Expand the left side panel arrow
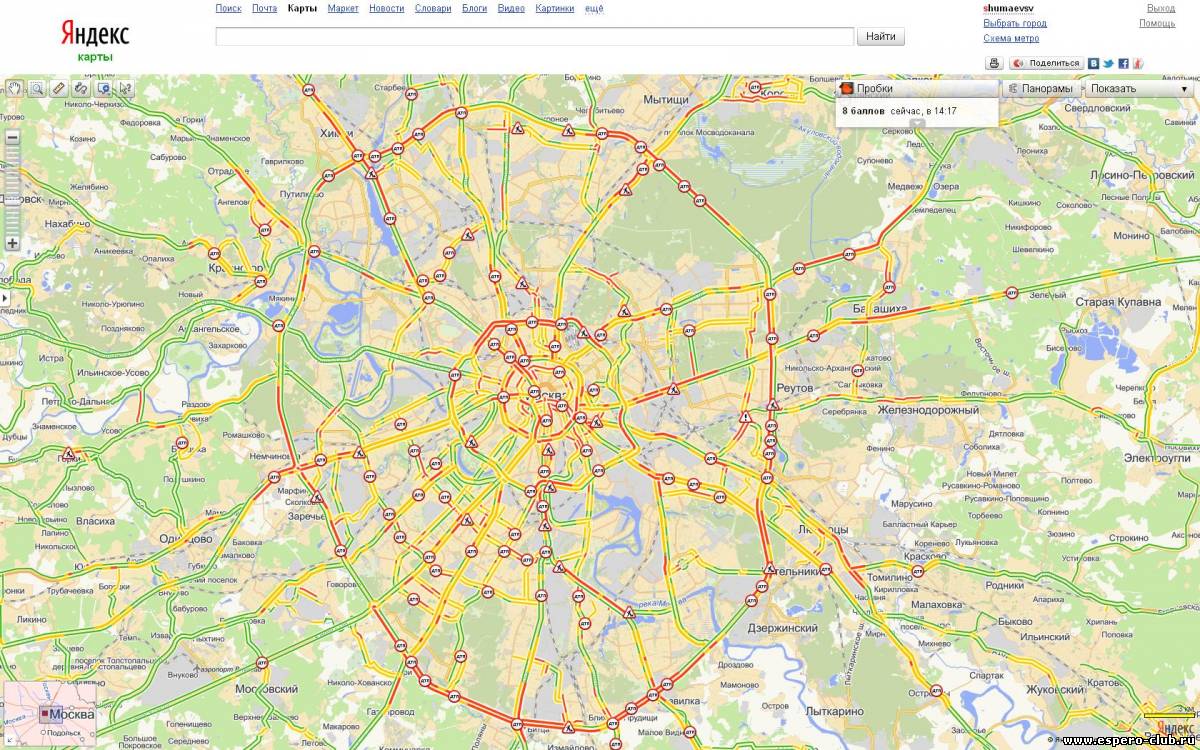1200x750 pixels. coord(4,298)
